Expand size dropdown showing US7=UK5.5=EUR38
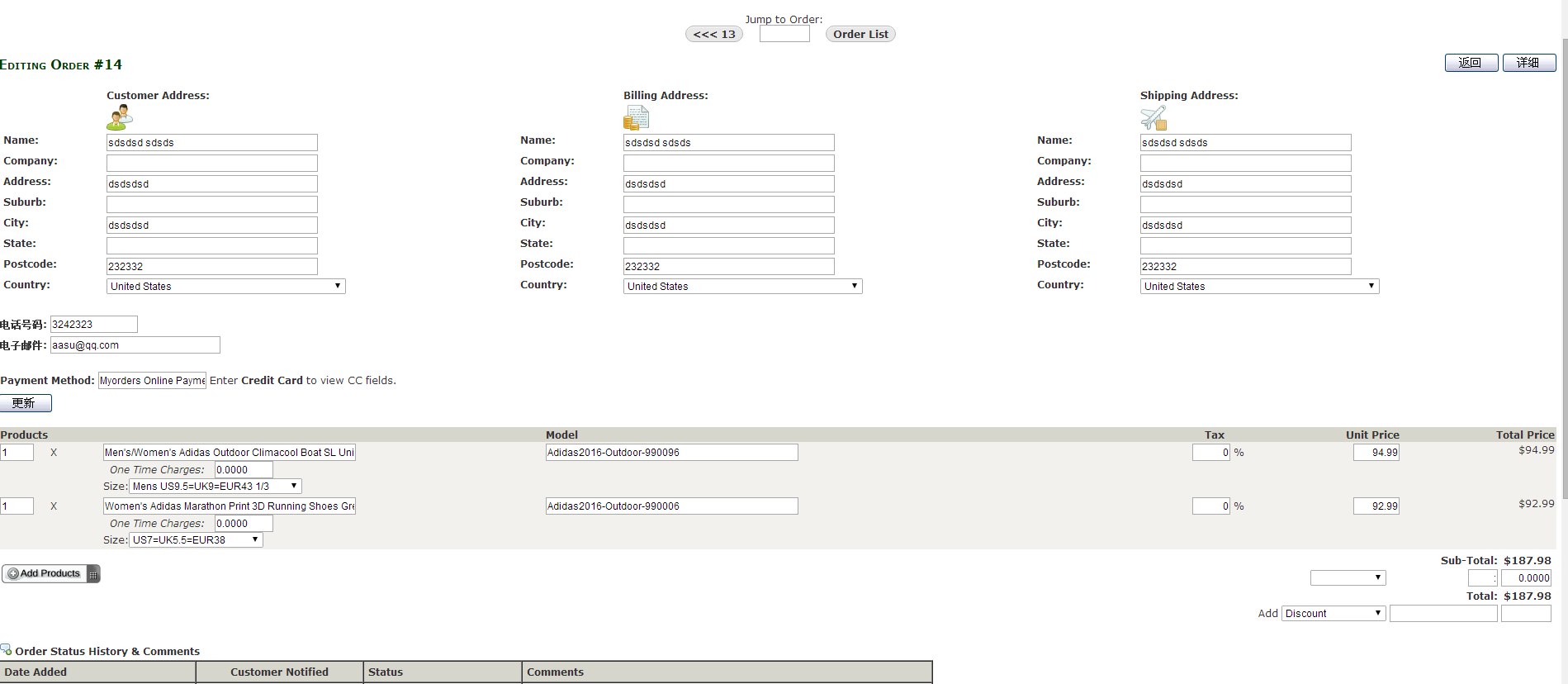This screenshot has width=1568, height=684. click(x=196, y=540)
